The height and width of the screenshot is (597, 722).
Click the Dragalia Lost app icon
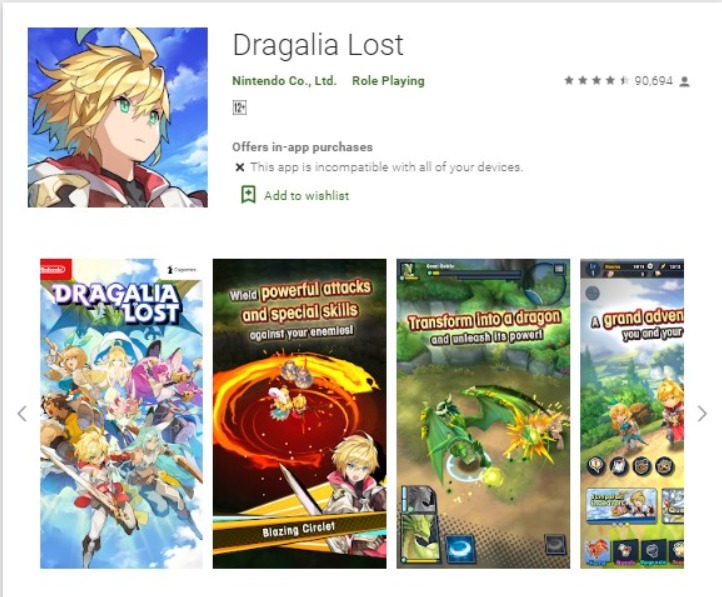117,117
